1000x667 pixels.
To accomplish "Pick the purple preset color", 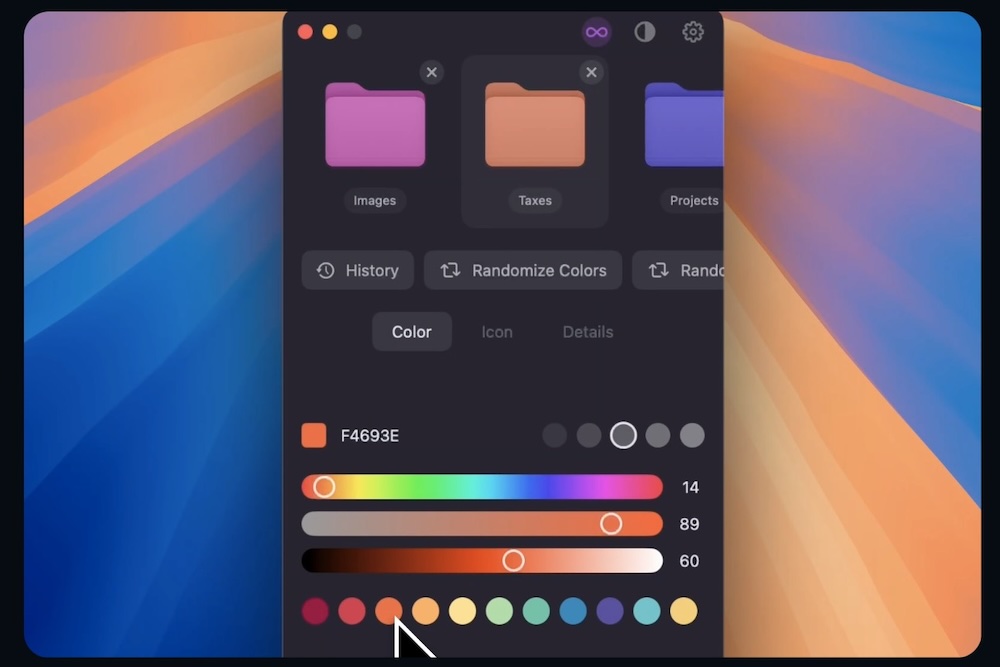I will point(610,611).
